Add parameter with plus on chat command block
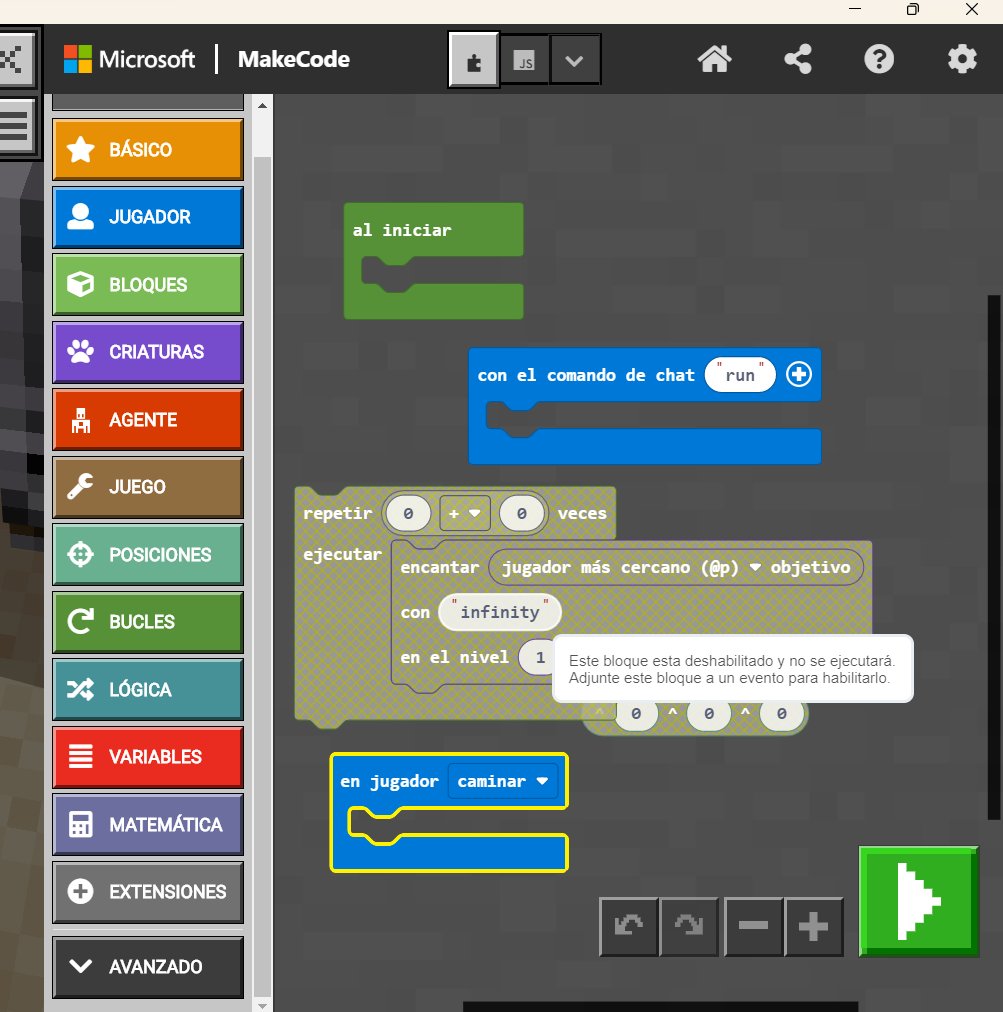The width and height of the screenshot is (1003, 1012). [x=799, y=375]
